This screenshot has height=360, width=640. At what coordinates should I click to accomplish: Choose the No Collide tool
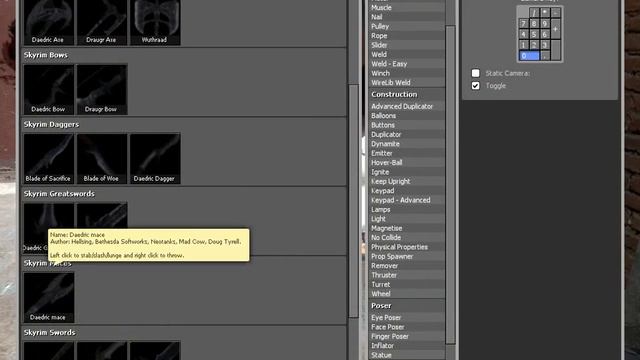[x=407, y=238]
